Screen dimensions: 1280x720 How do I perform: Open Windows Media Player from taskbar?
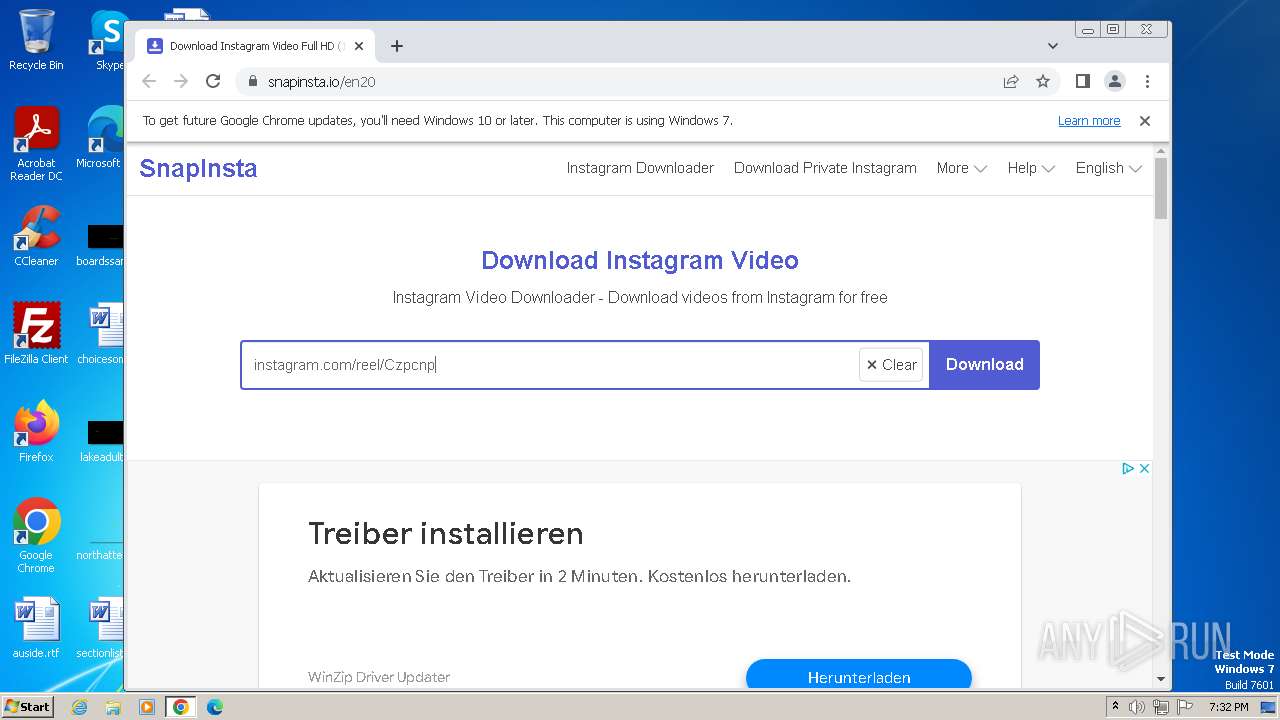[x=147, y=707]
